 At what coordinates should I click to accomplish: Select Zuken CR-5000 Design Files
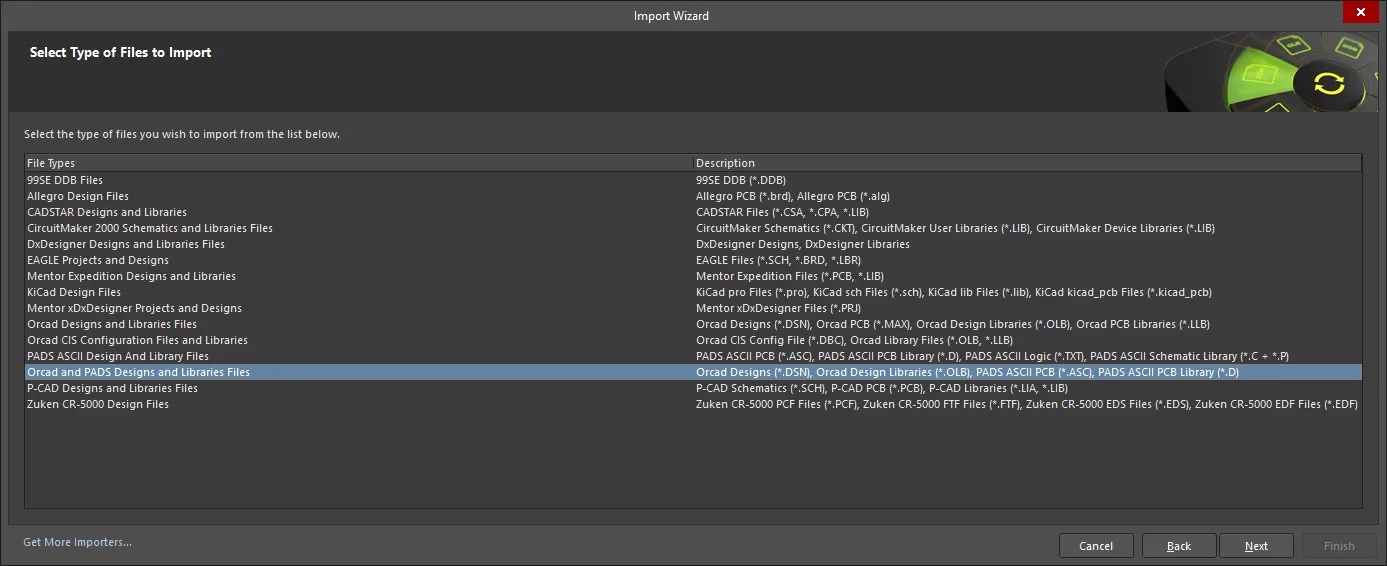(x=693, y=404)
